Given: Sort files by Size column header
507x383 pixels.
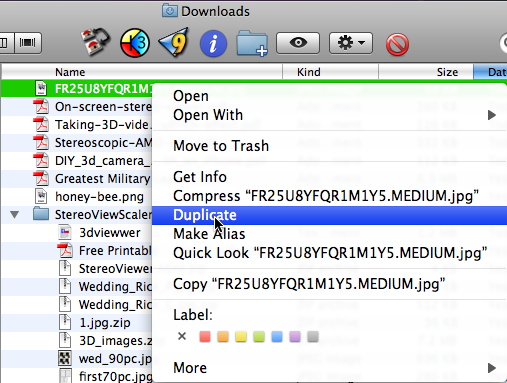Looking at the screenshot, I should [426, 72].
